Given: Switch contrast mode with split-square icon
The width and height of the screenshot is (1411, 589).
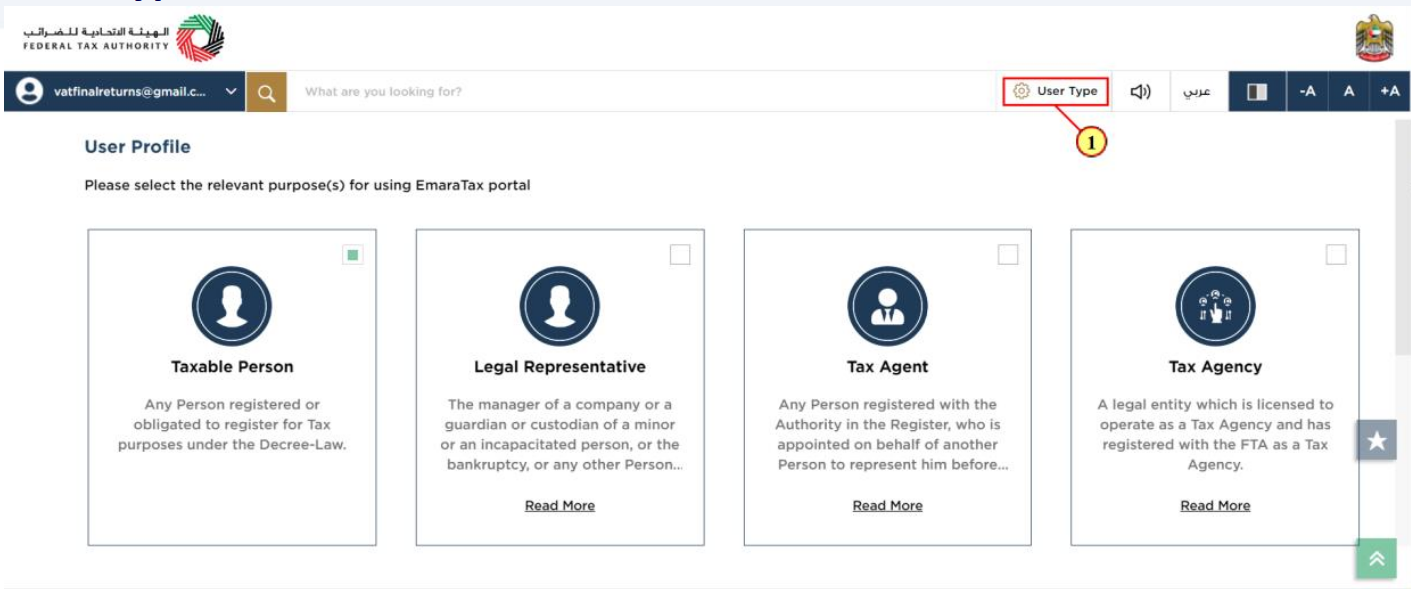Looking at the screenshot, I should click(1257, 91).
